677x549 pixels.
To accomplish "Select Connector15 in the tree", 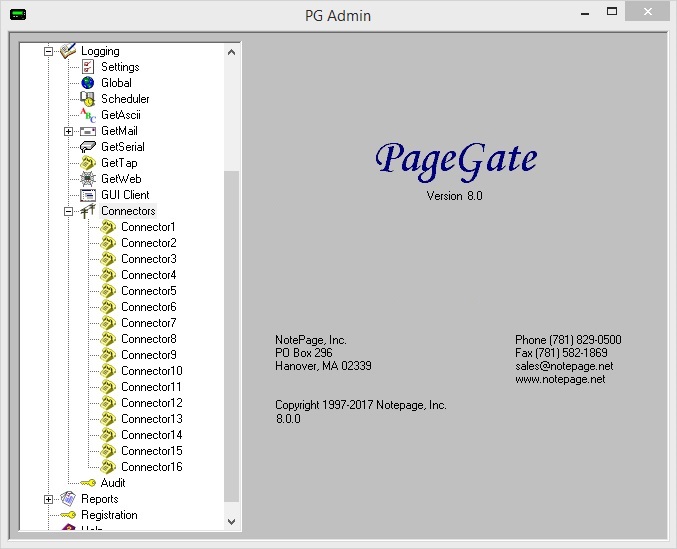I will click(152, 451).
